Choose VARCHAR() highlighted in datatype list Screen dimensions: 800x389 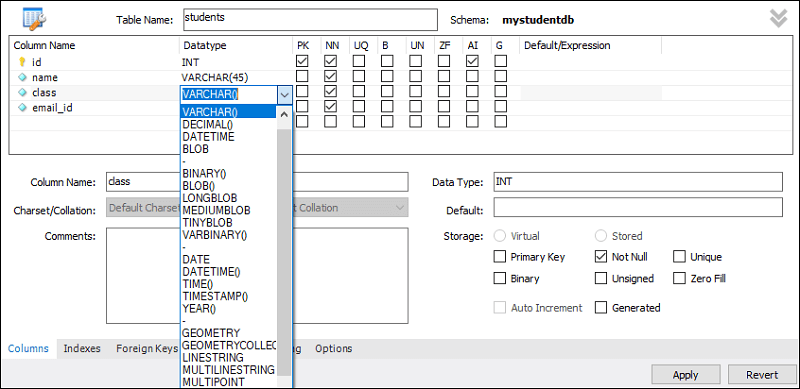click(228, 112)
